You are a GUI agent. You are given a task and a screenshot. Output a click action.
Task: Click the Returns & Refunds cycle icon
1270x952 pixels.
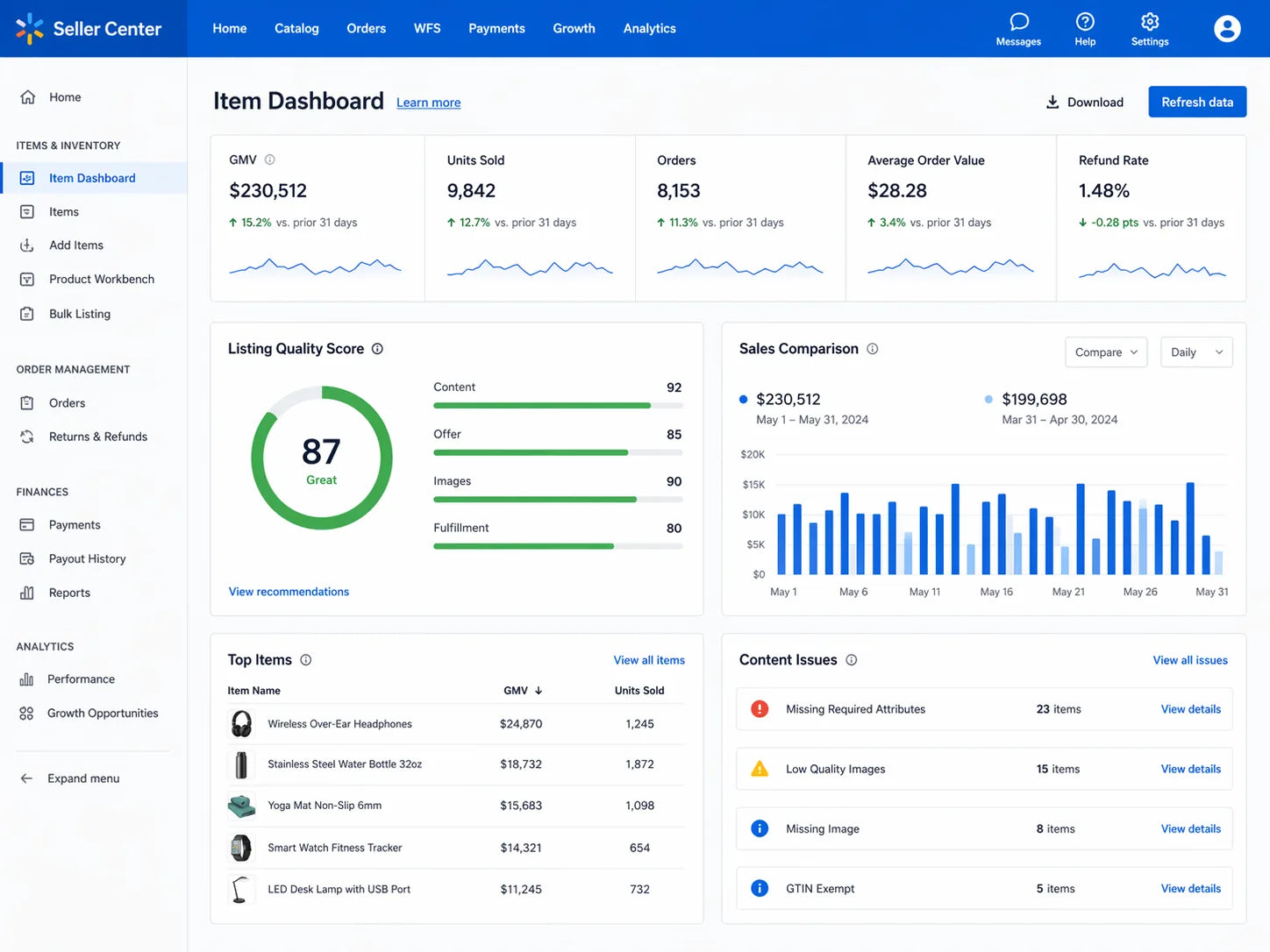(27, 437)
